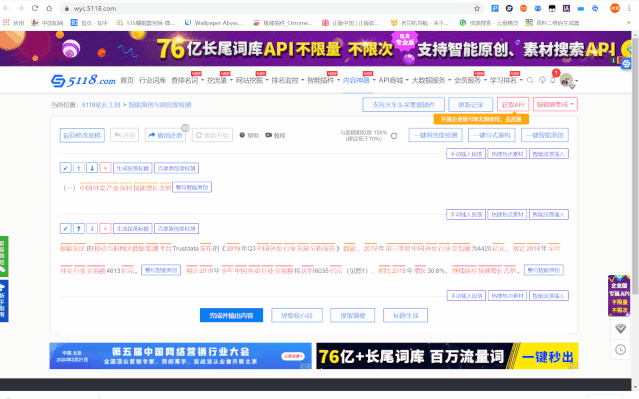Refresh the similarity percentage with circular icon
The height and width of the screenshot is (399, 639).
(394, 136)
